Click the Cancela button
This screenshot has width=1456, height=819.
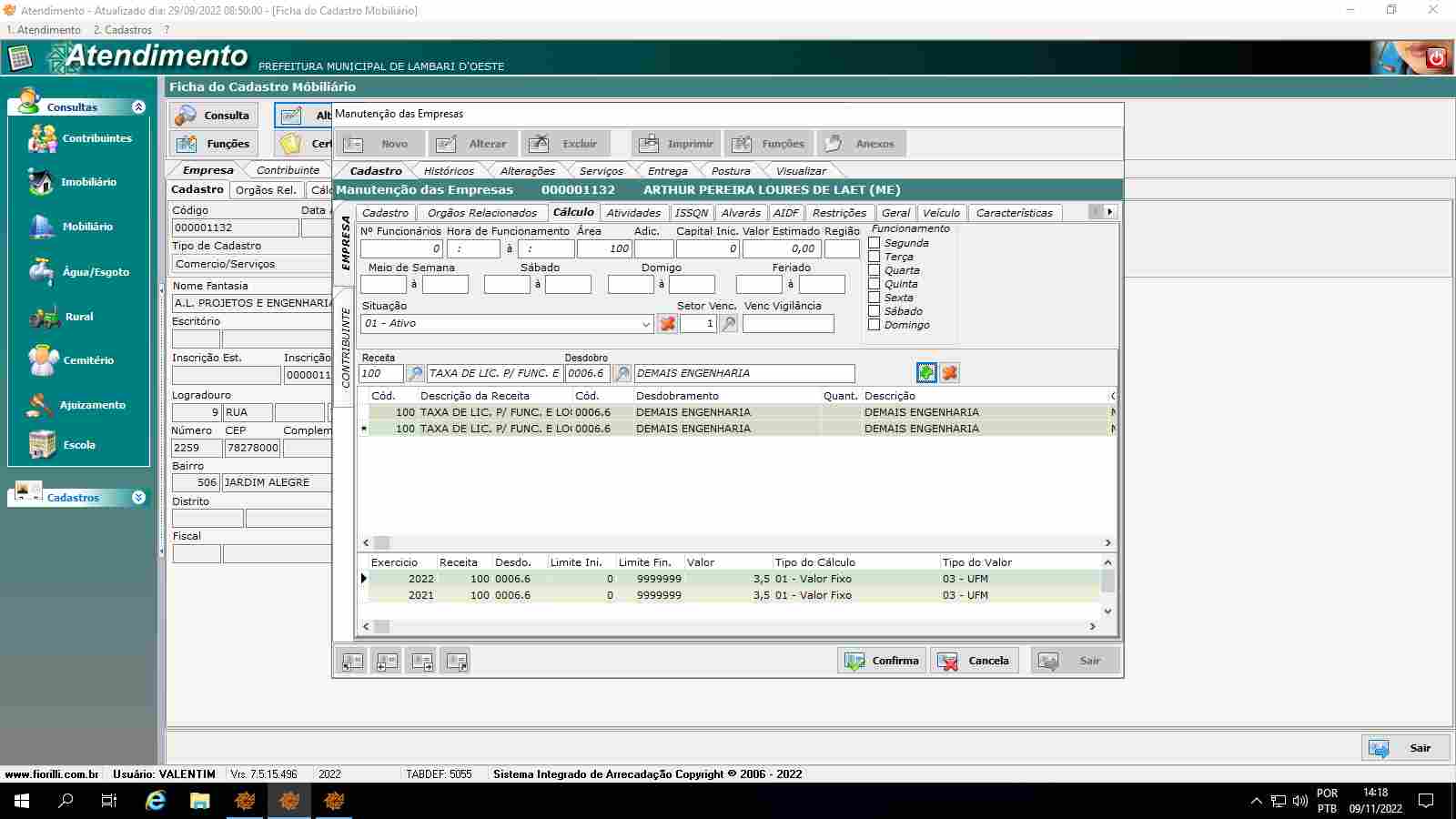tap(975, 661)
